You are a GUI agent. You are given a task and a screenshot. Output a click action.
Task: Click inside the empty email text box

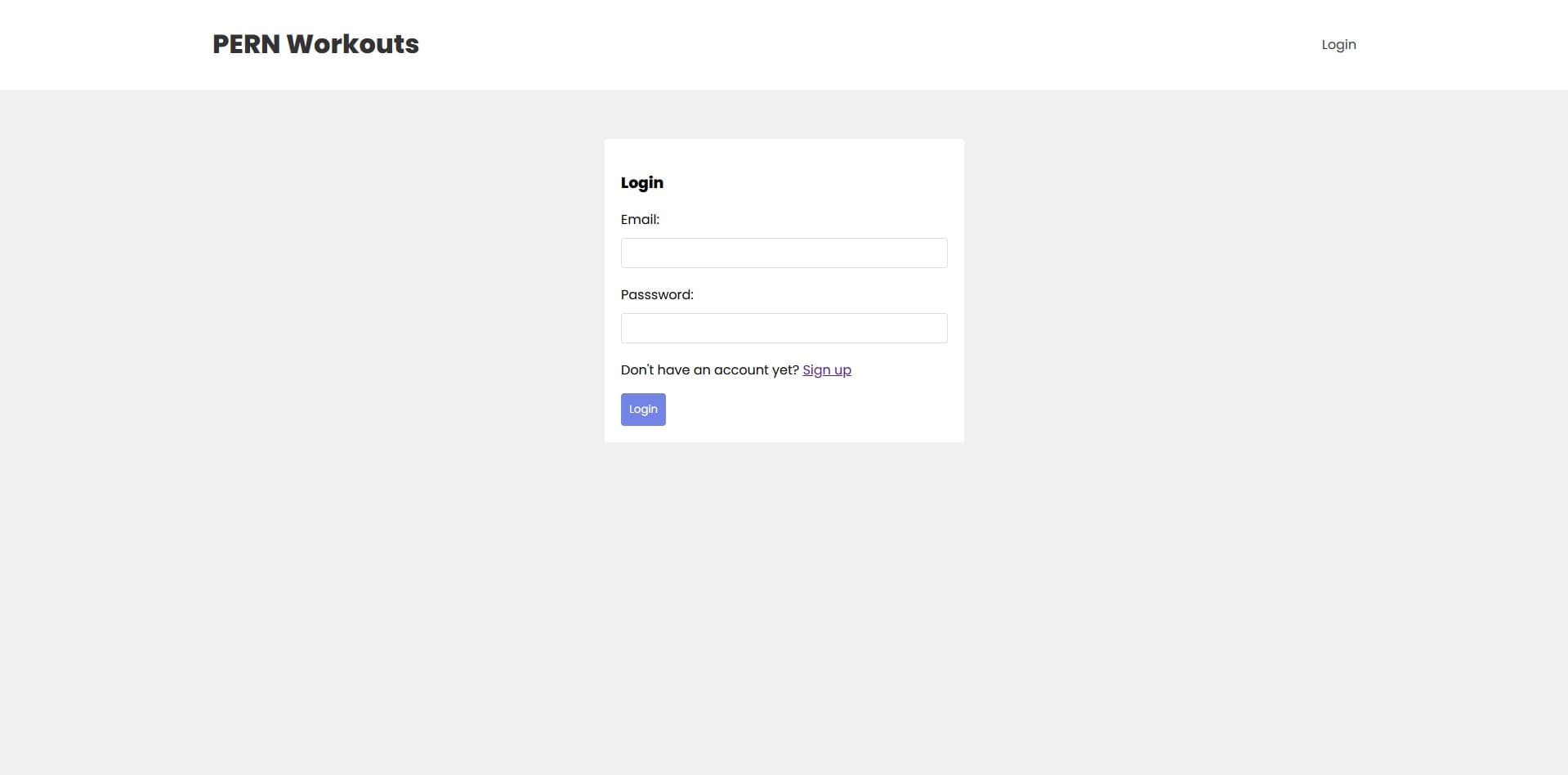tap(784, 253)
